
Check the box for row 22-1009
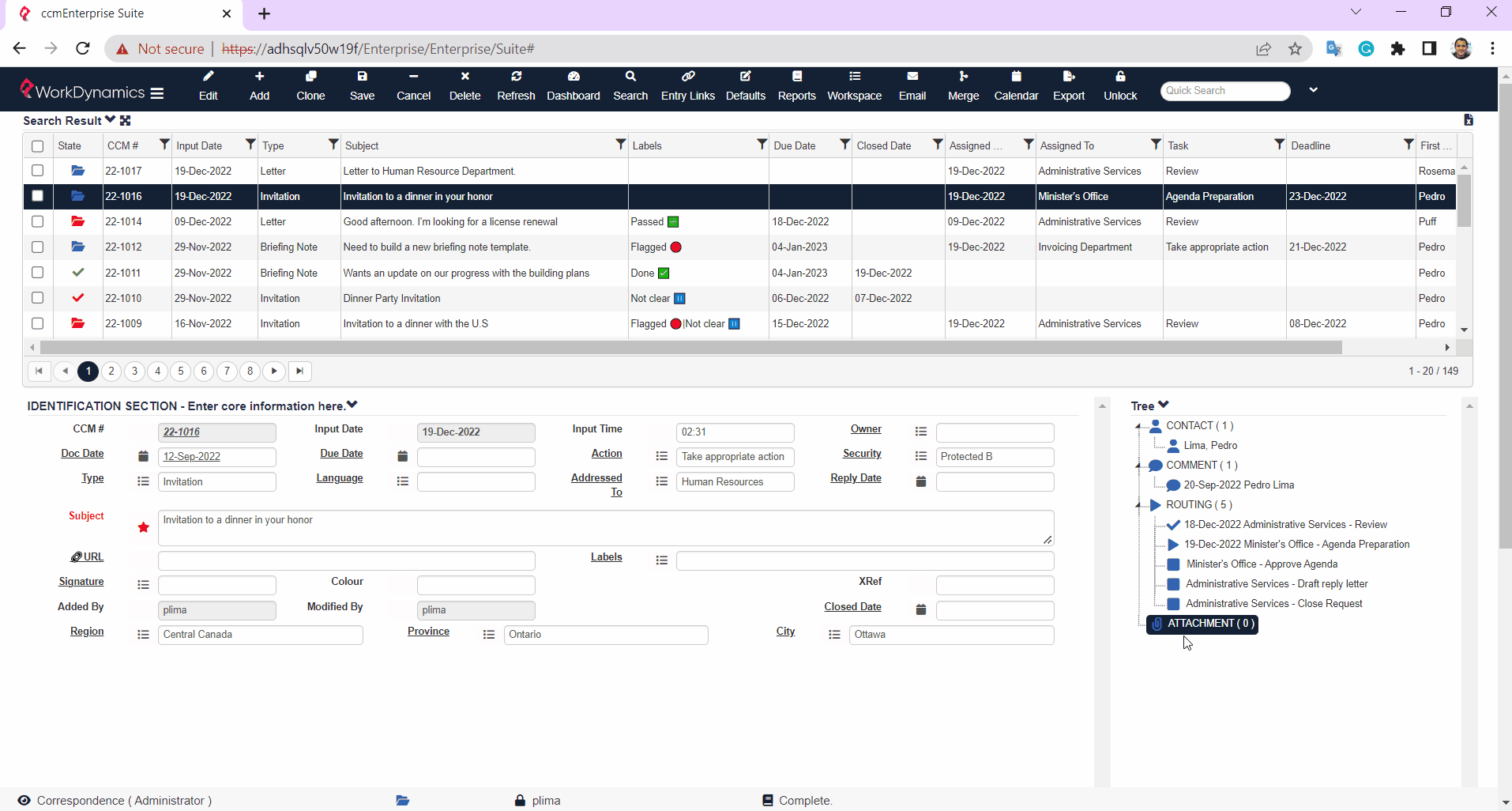point(37,323)
